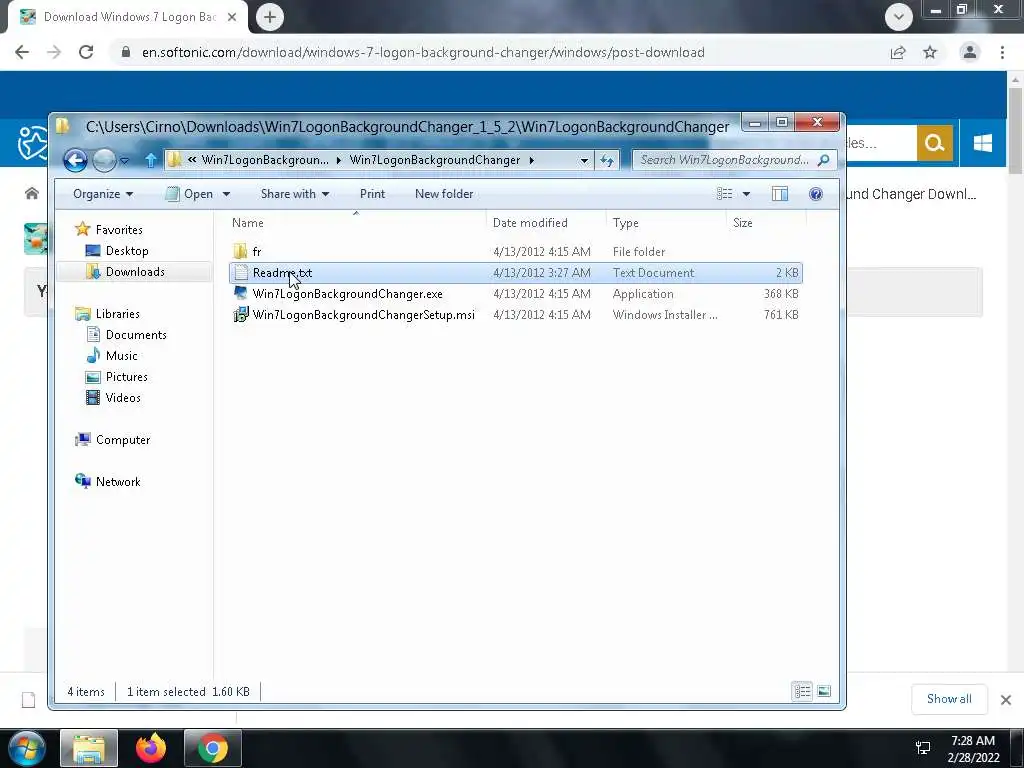The image size is (1024, 768).
Task: Click network tray icon
Action: pos(923,748)
